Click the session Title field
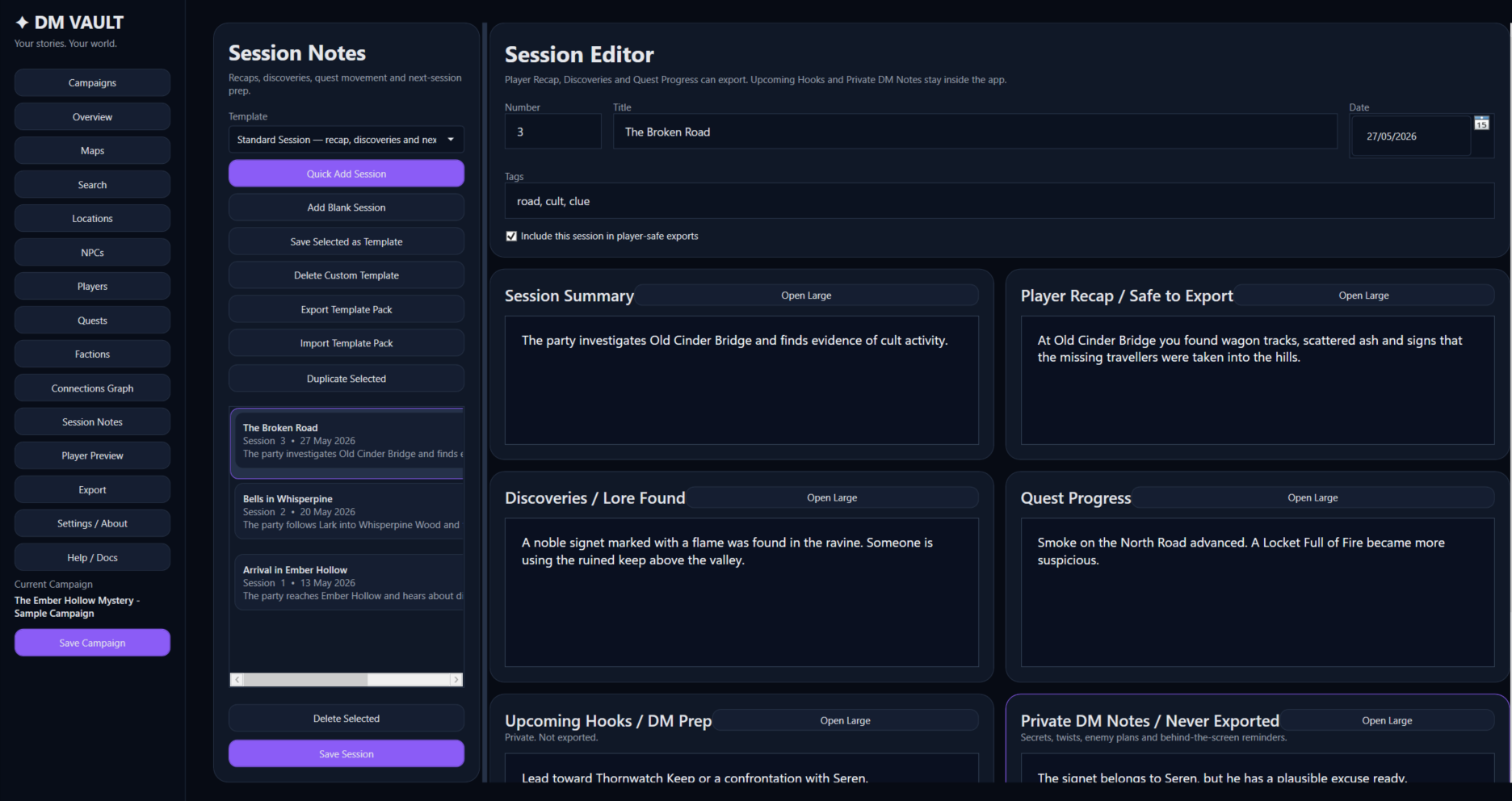The width and height of the screenshot is (1512, 801). click(975, 132)
